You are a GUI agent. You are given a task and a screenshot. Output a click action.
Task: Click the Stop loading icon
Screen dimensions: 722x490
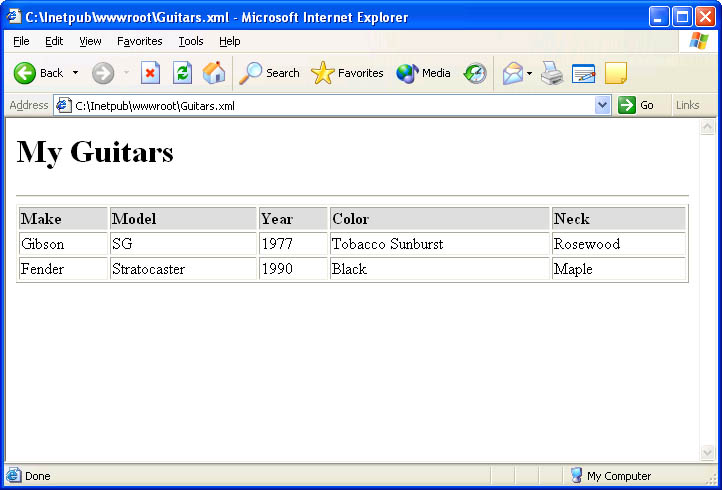[x=150, y=73]
